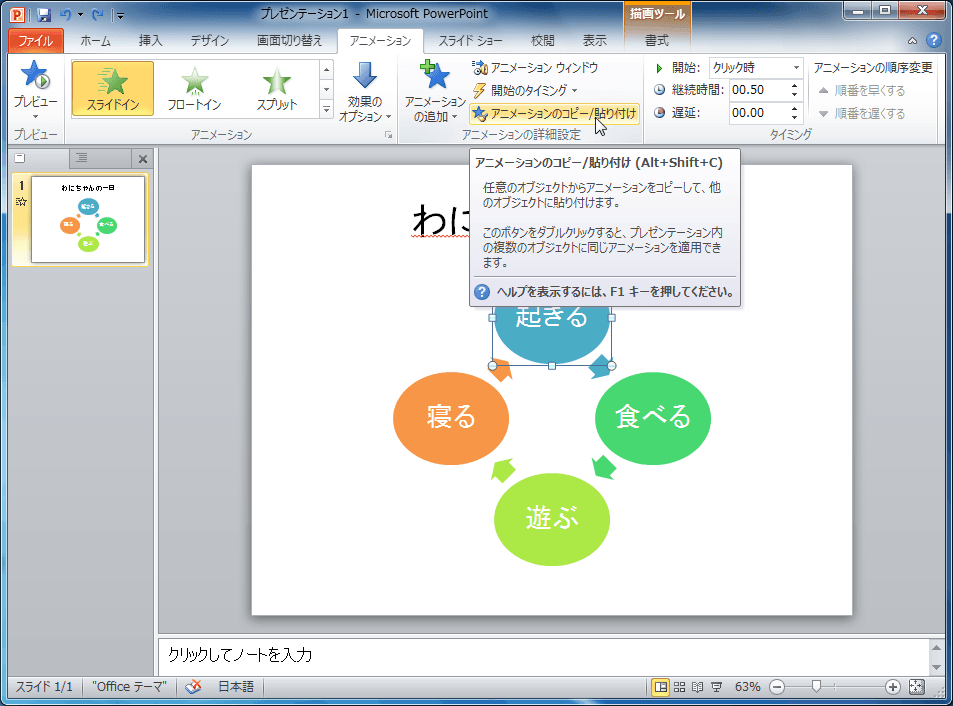This screenshot has height=706, width=953.
Task: Click the Animation Copy/Paste painter button
Action: [555, 114]
